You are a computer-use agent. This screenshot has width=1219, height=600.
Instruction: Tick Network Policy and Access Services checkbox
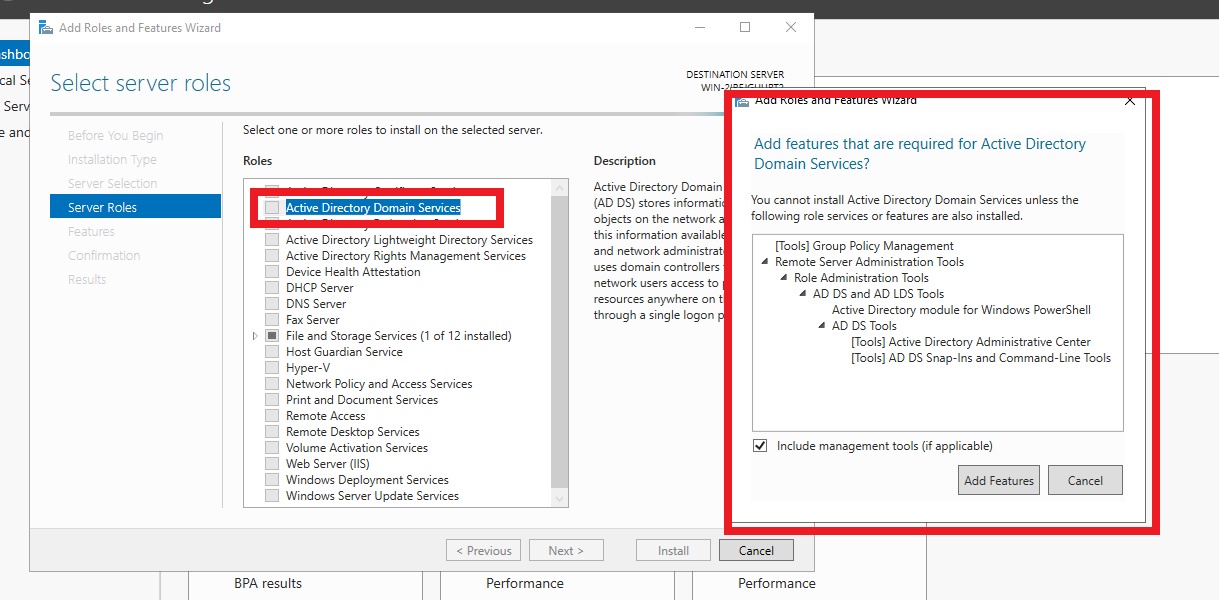(x=272, y=384)
